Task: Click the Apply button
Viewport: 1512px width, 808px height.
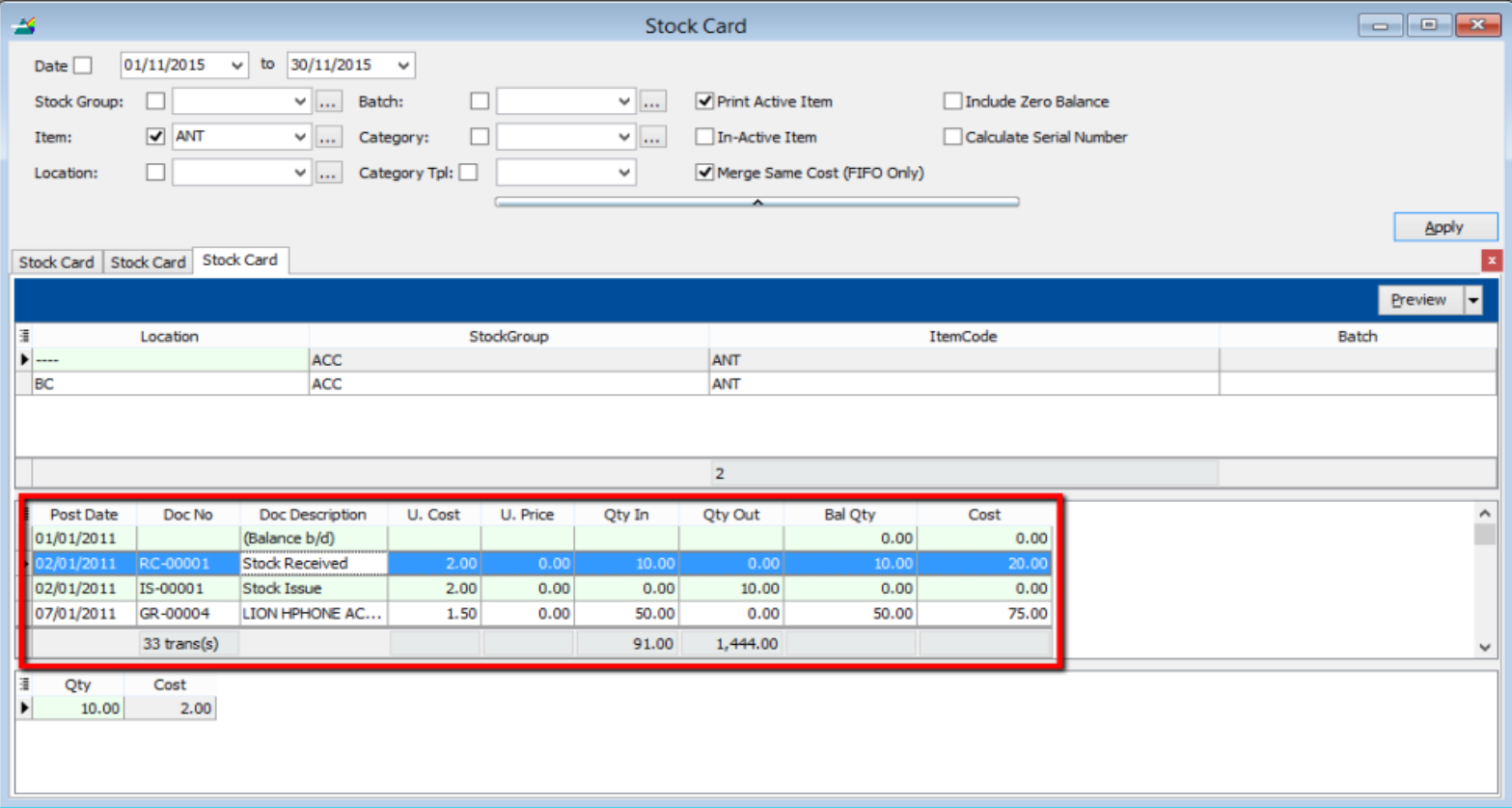Action: tap(1444, 227)
